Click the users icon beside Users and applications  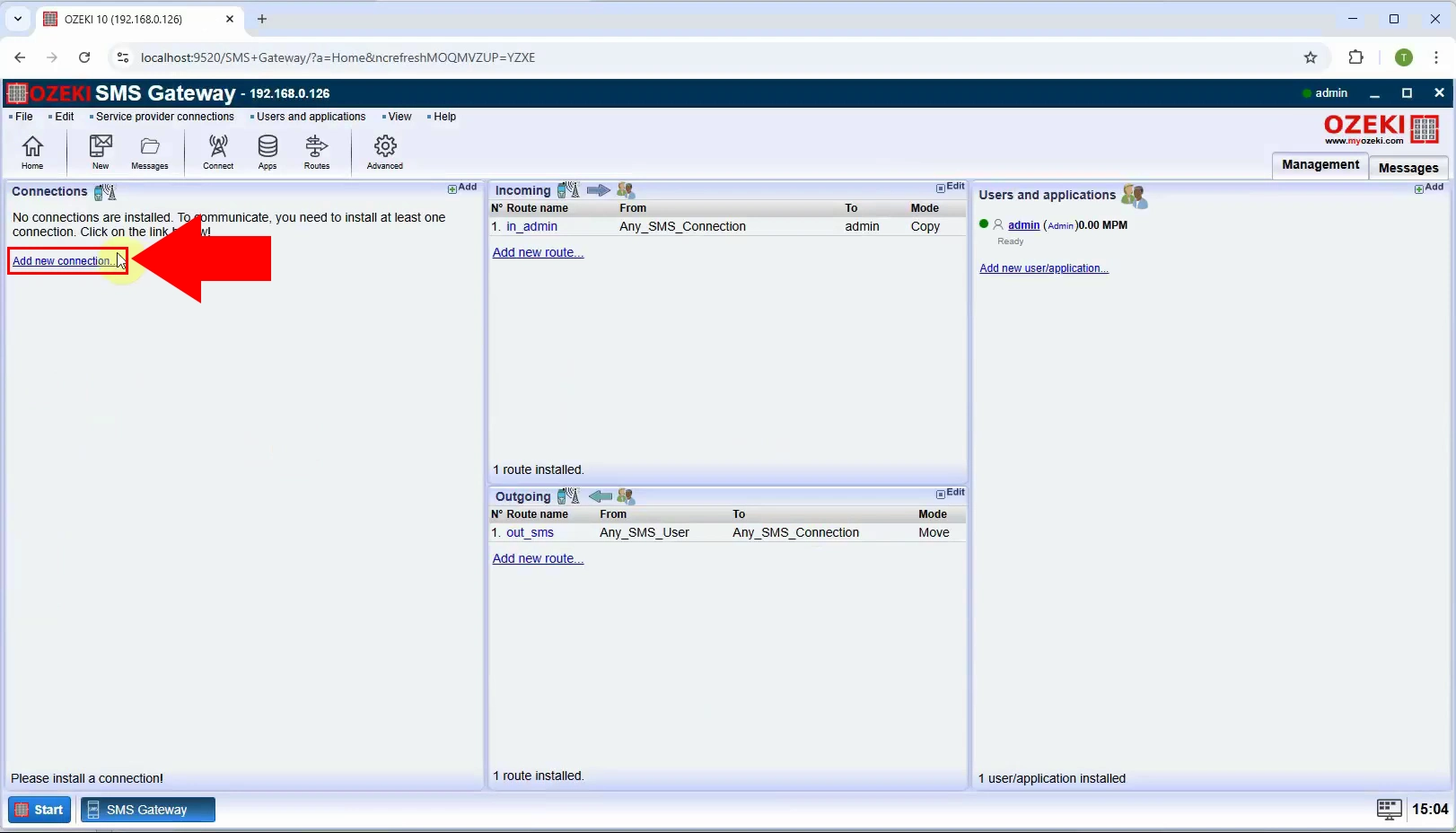pyautogui.click(x=1135, y=196)
